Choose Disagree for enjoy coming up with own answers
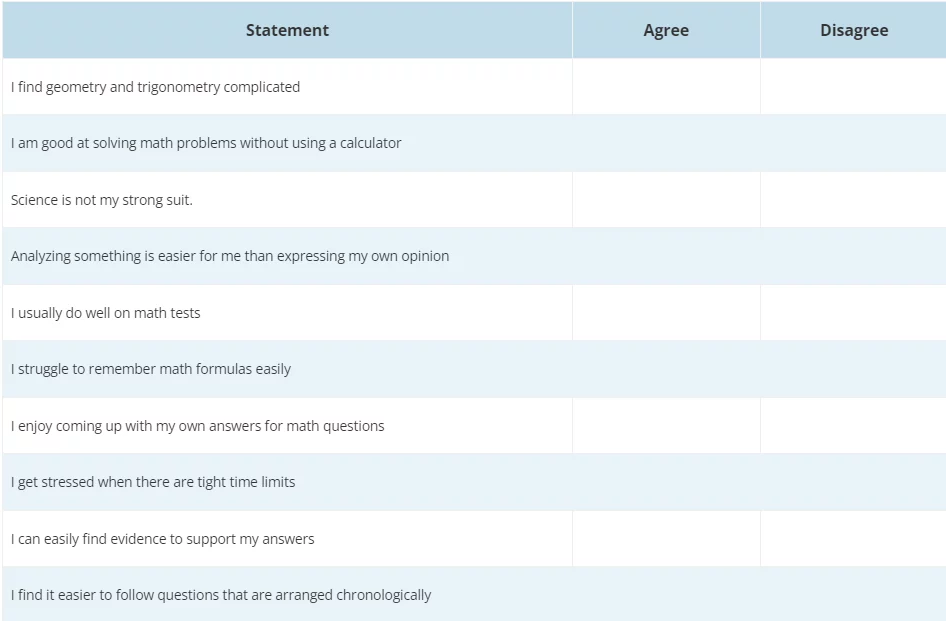946x621 pixels. (x=853, y=425)
